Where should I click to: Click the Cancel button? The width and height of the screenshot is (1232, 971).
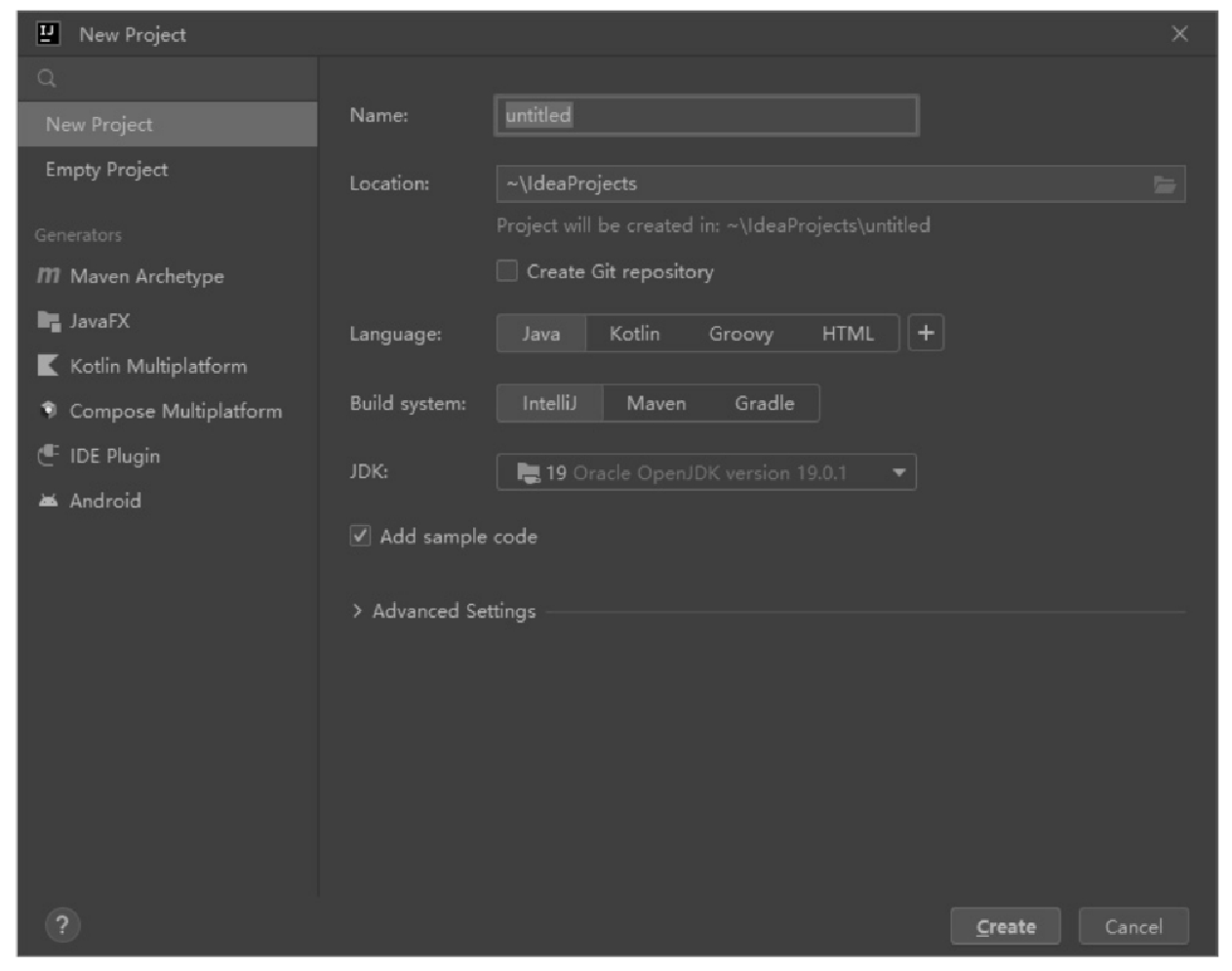click(1133, 926)
